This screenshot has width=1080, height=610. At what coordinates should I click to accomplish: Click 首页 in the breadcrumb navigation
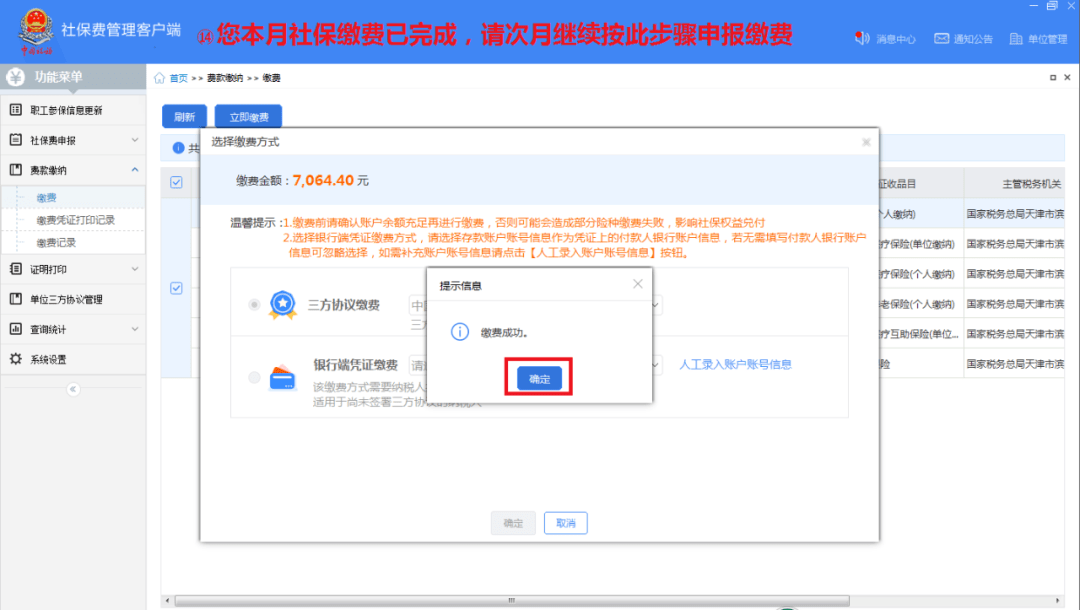[177, 76]
